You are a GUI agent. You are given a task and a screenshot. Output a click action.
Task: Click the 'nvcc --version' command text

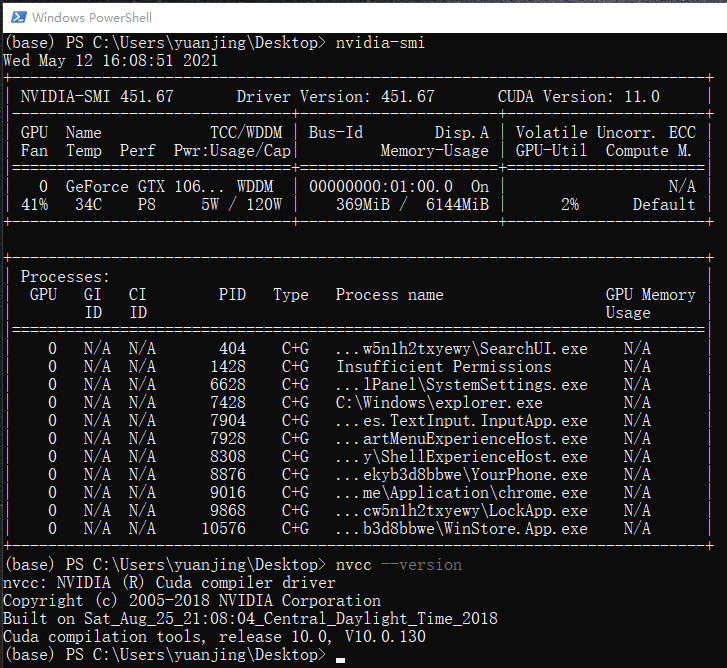(399, 565)
